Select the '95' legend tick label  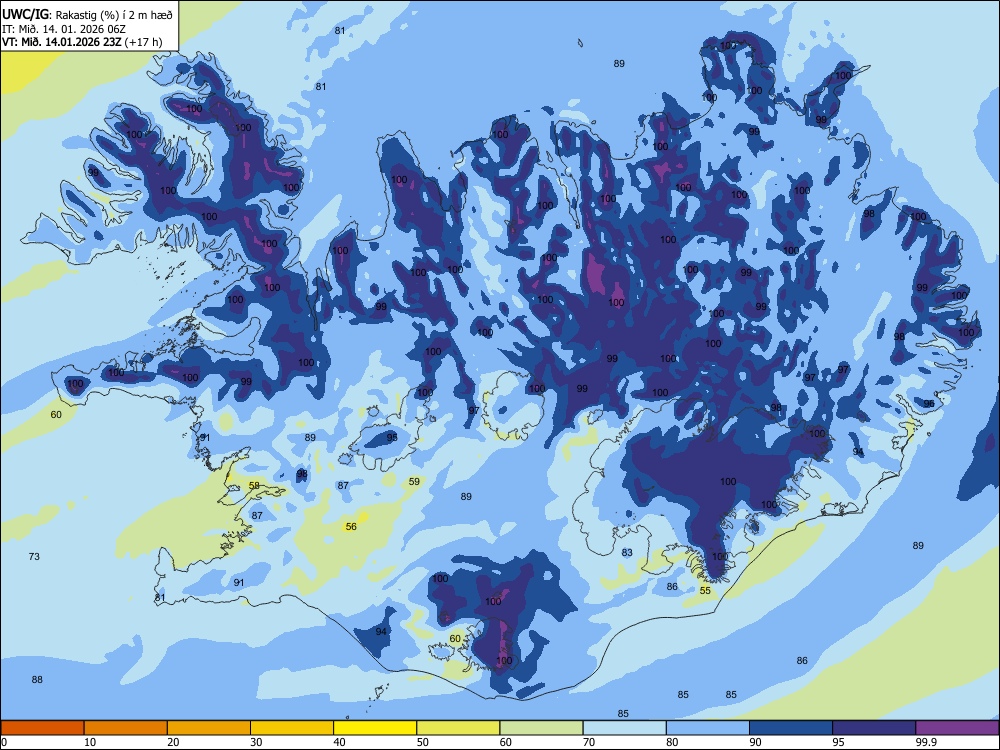pyautogui.click(x=838, y=742)
